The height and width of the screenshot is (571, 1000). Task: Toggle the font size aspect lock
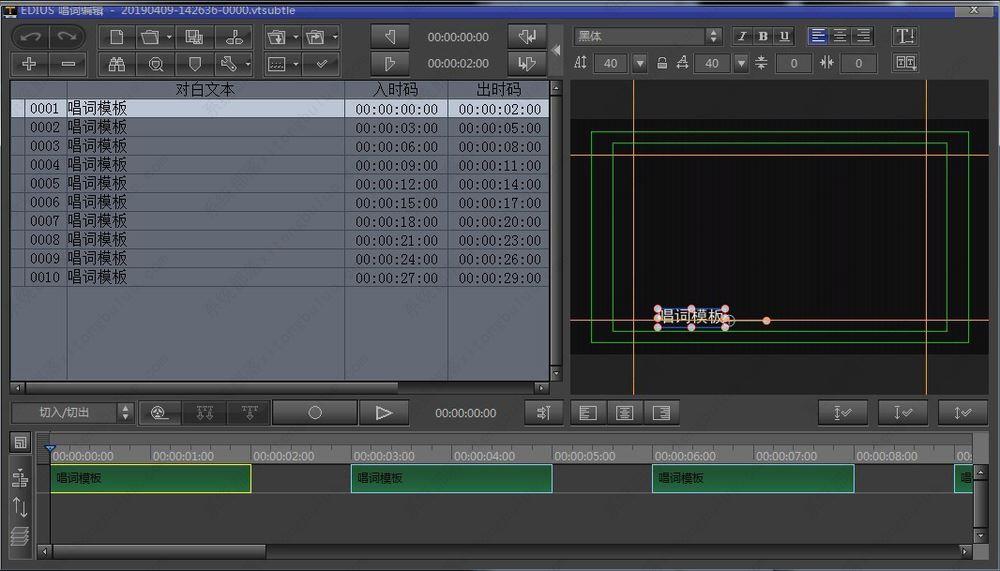[662, 63]
